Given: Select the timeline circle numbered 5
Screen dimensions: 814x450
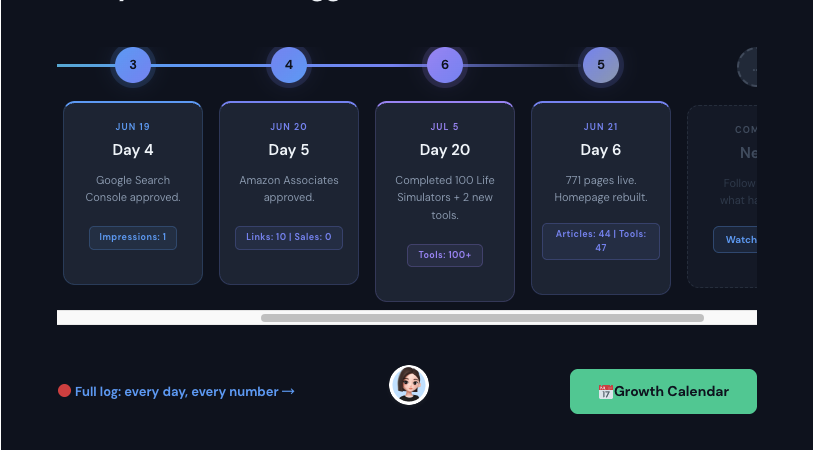Looking at the screenshot, I should 601,65.
